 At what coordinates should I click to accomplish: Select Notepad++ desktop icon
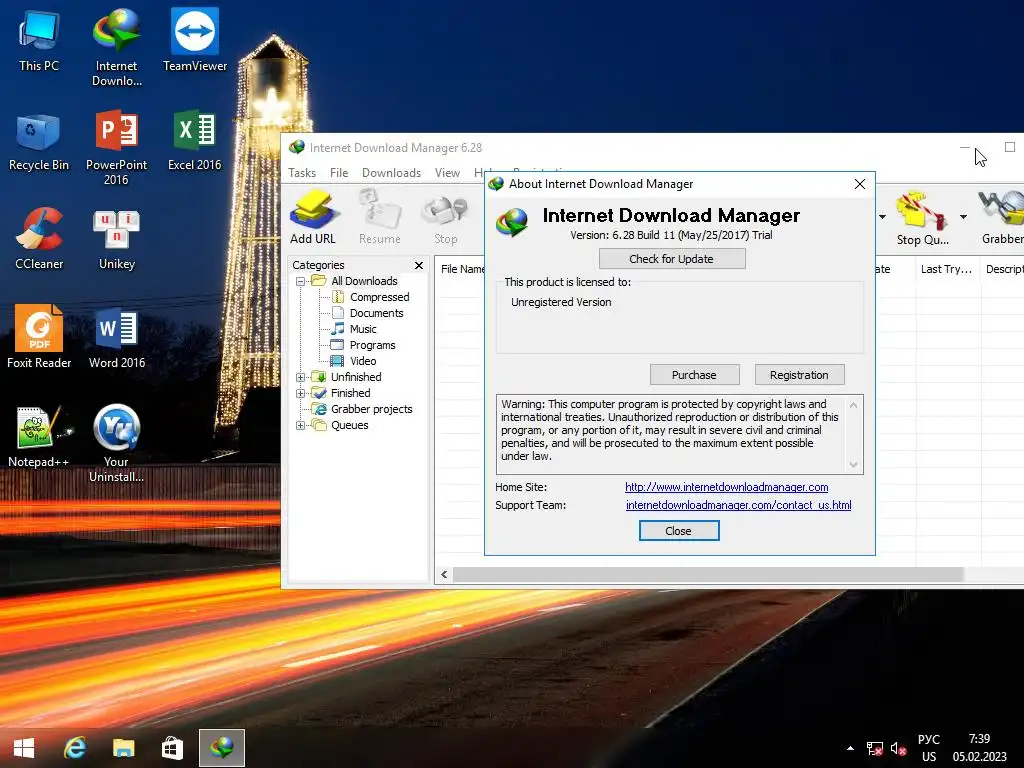point(39,436)
